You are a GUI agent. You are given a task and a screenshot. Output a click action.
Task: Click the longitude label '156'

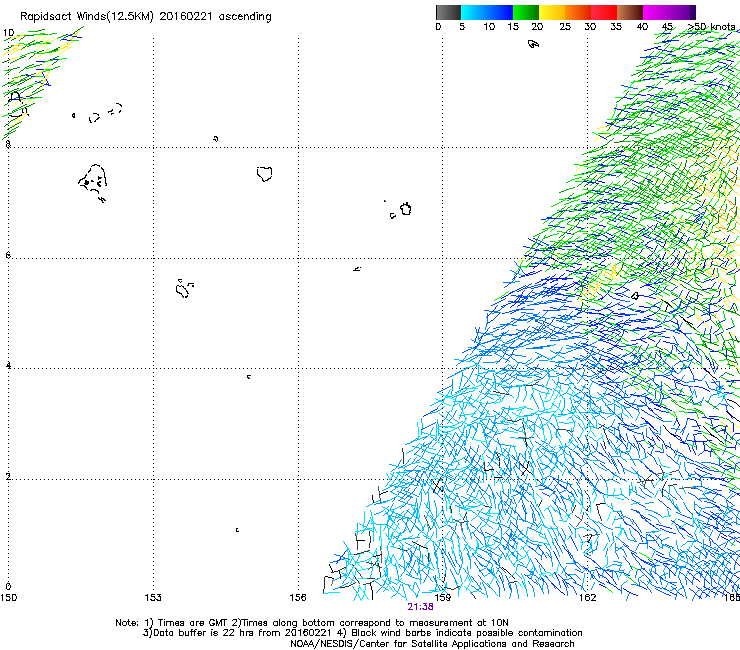(x=298, y=598)
